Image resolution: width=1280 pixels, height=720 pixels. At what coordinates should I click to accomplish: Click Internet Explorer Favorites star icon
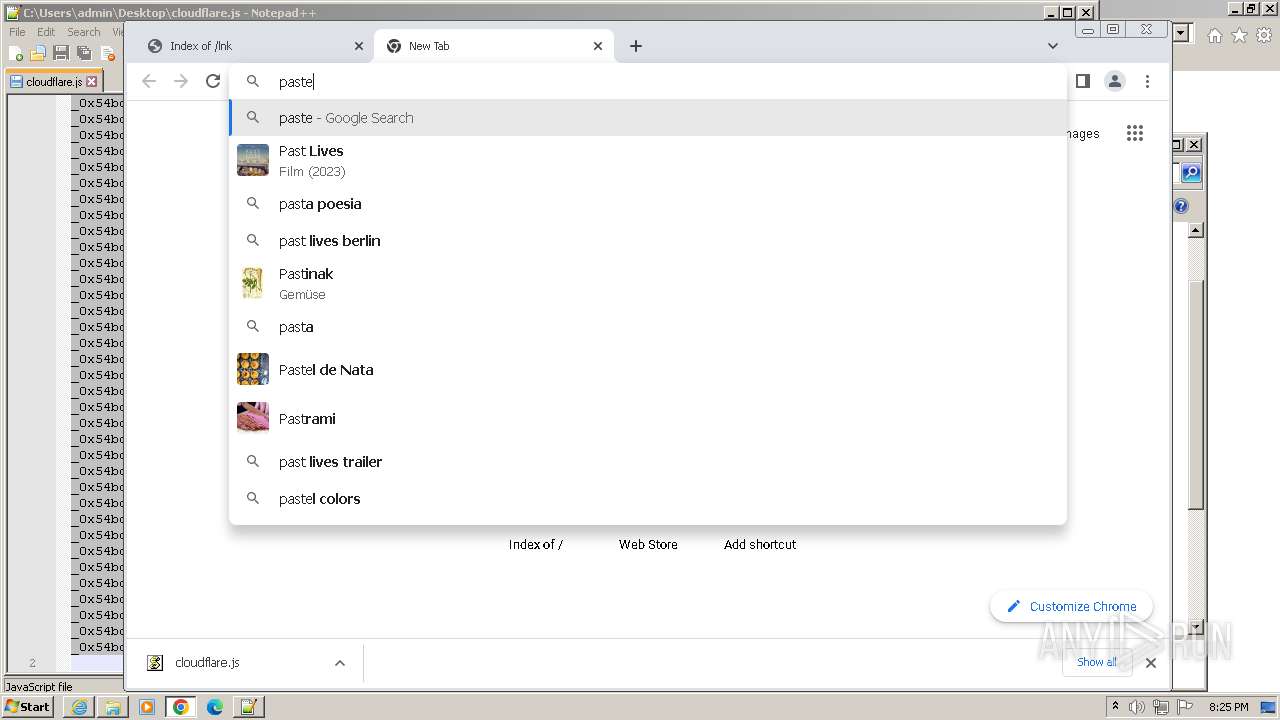tap(1239, 35)
